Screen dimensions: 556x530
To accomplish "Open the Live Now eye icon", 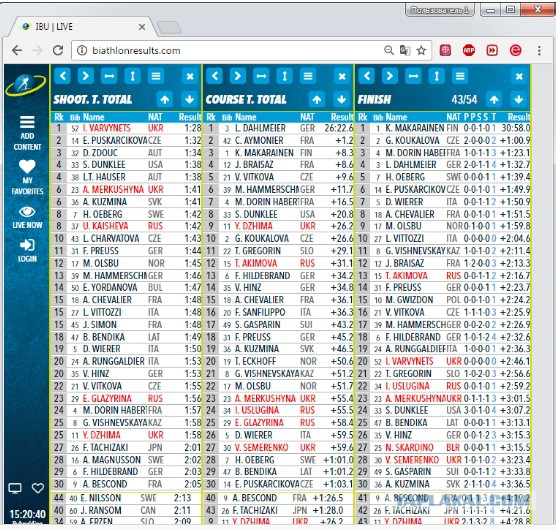I will point(27,212).
